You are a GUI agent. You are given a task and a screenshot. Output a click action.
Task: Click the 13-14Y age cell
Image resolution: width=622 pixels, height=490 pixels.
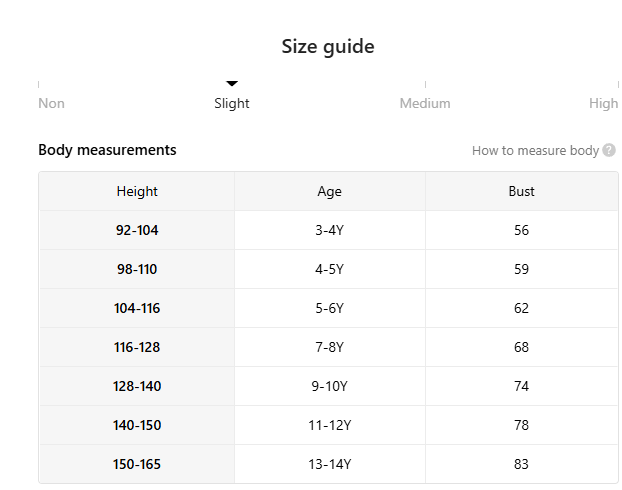pyautogui.click(x=330, y=464)
